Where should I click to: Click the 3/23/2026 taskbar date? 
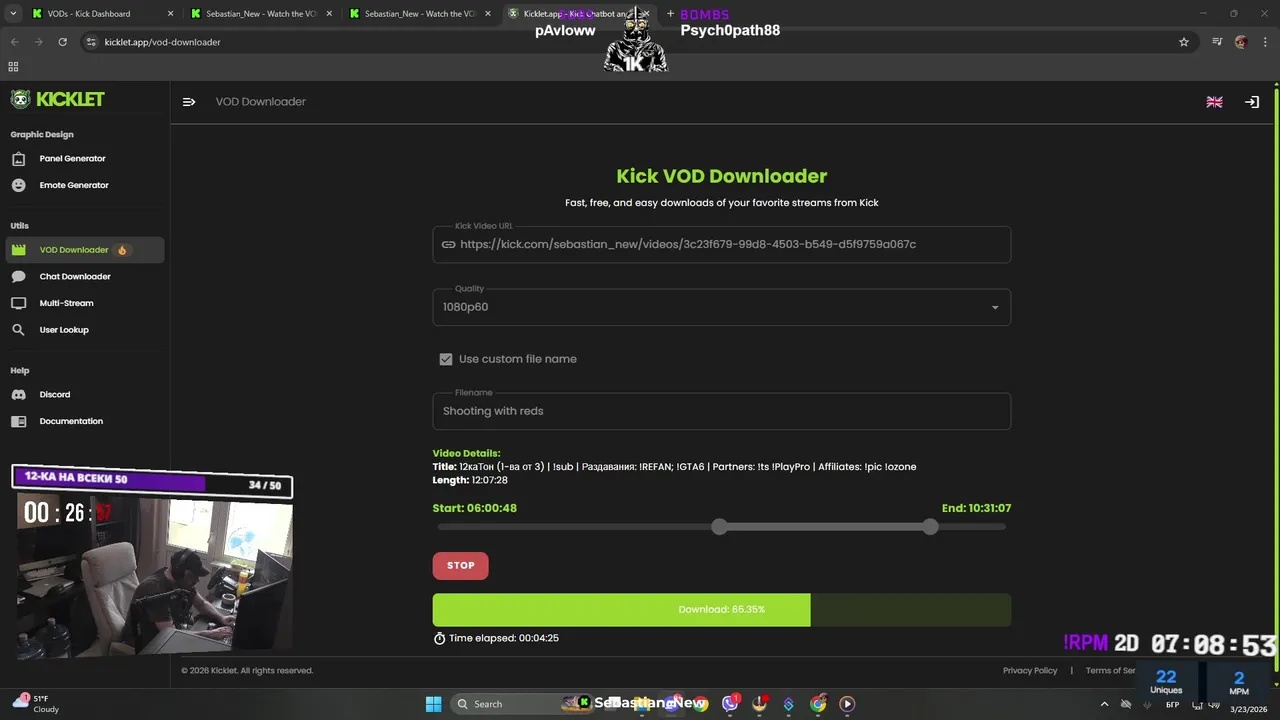[1248, 709]
